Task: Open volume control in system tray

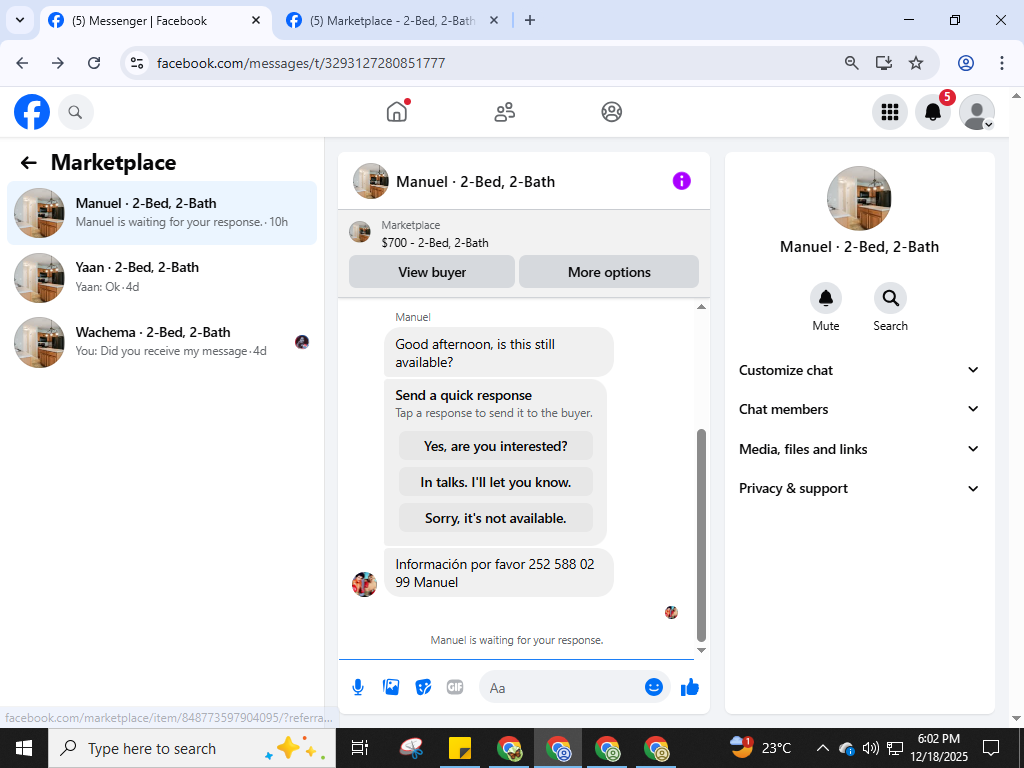Action: pos(871,748)
